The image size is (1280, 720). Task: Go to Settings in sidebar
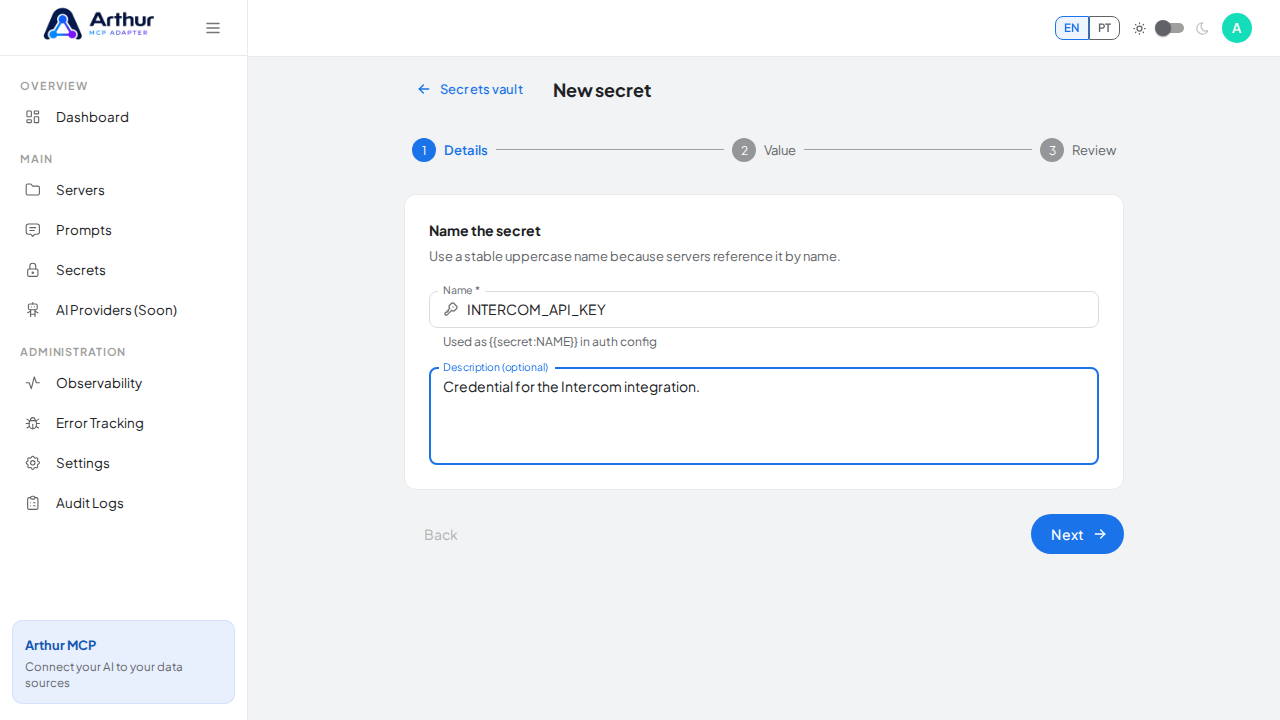pyautogui.click(x=124, y=463)
